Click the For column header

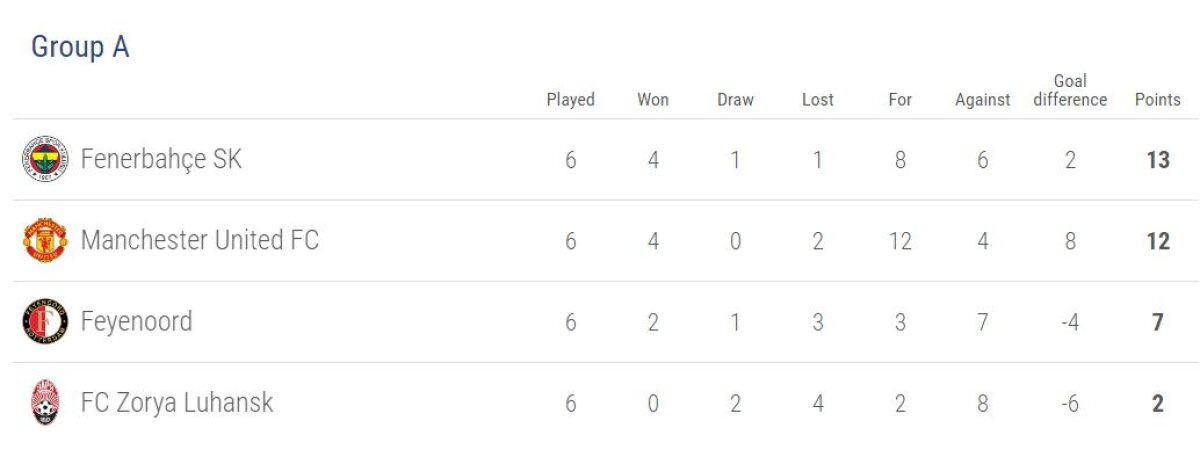tap(900, 99)
